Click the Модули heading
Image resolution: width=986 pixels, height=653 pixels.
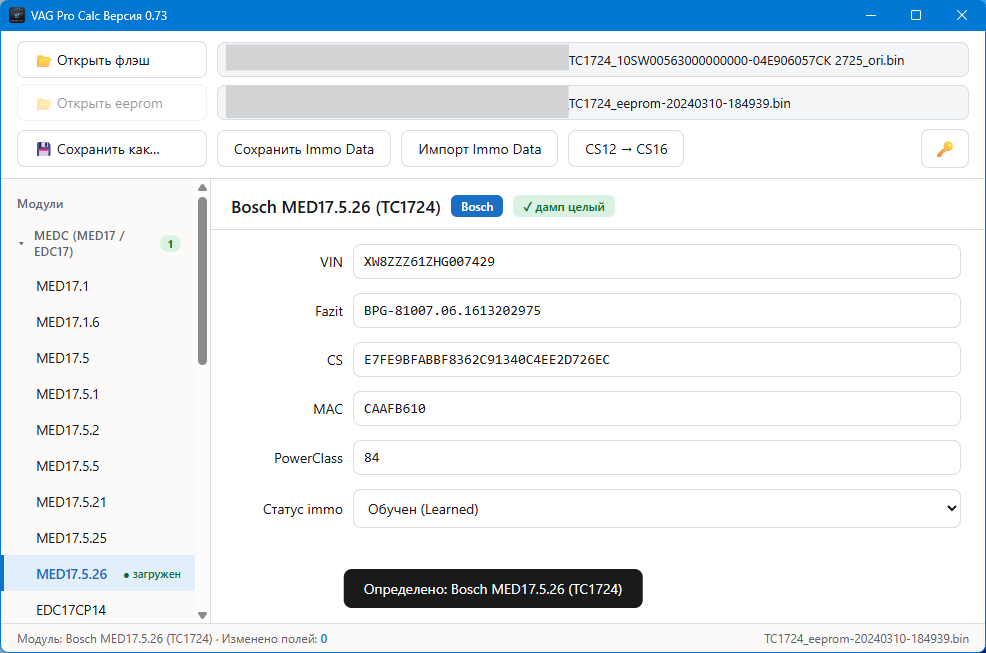point(40,204)
